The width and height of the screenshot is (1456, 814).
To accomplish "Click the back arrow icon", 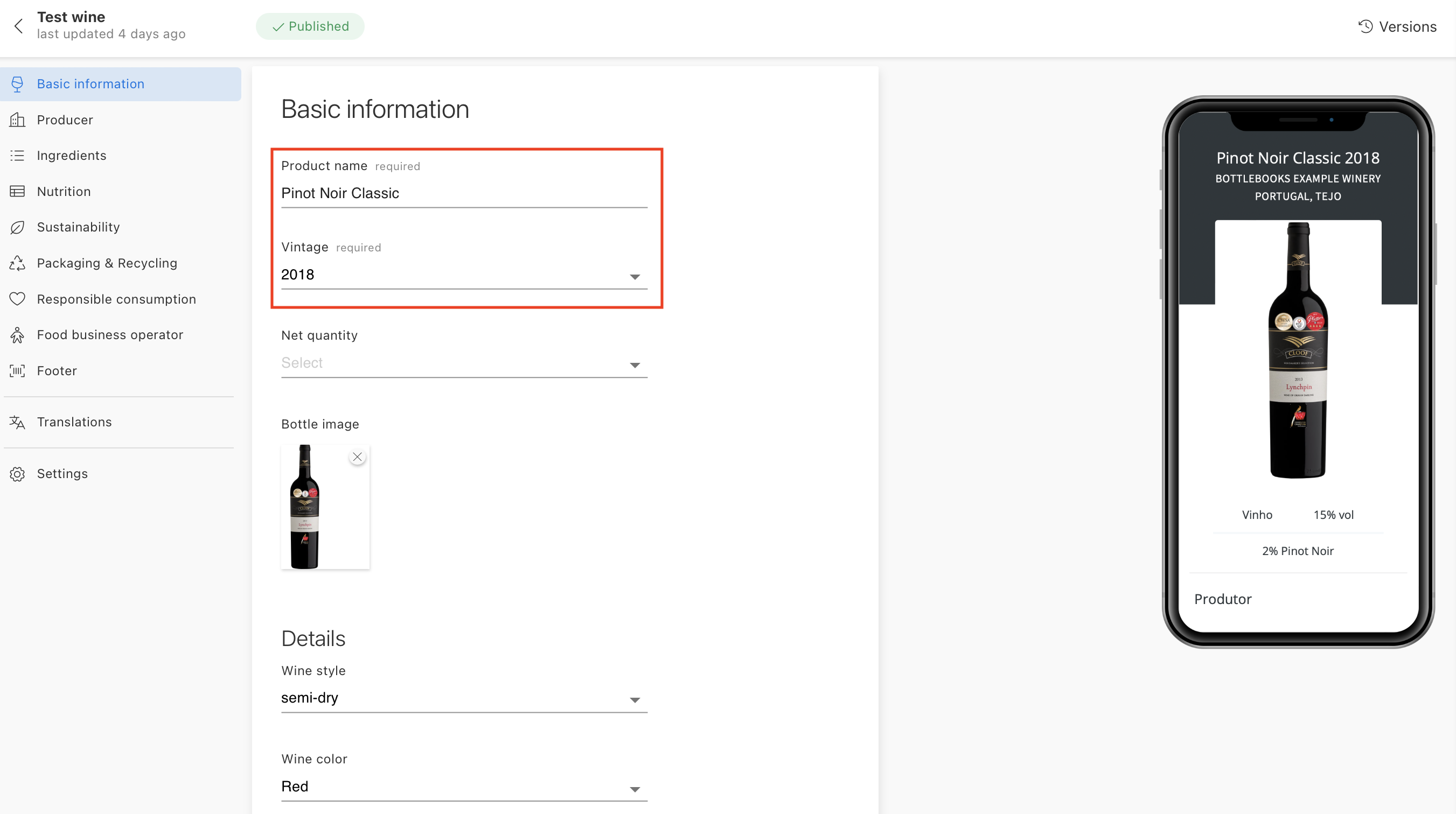I will (19, 26).
